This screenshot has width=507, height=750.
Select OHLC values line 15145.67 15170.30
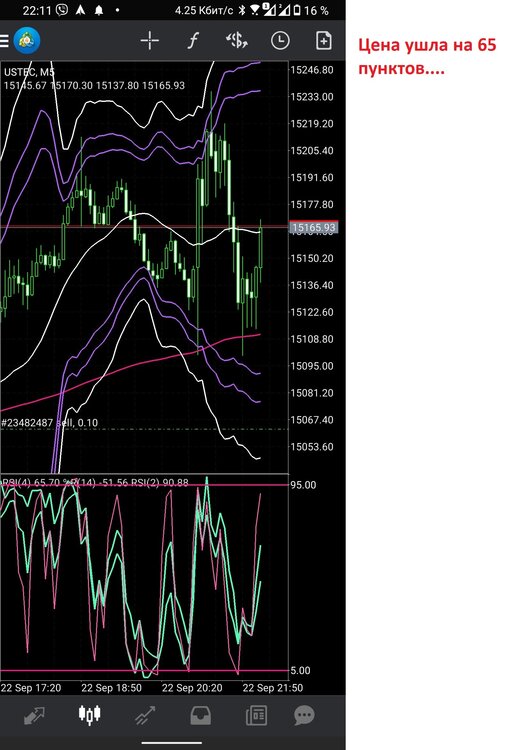point(94,86)
